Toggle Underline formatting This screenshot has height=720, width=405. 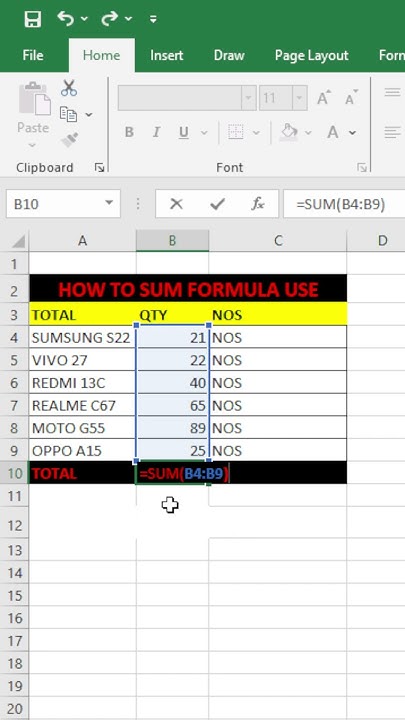coord(184,133)
